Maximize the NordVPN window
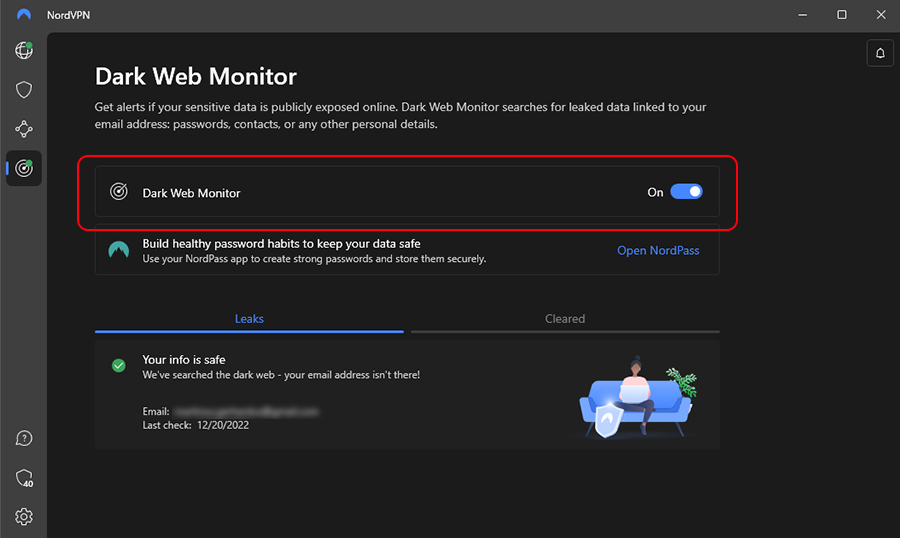 [x=841, y=15]
